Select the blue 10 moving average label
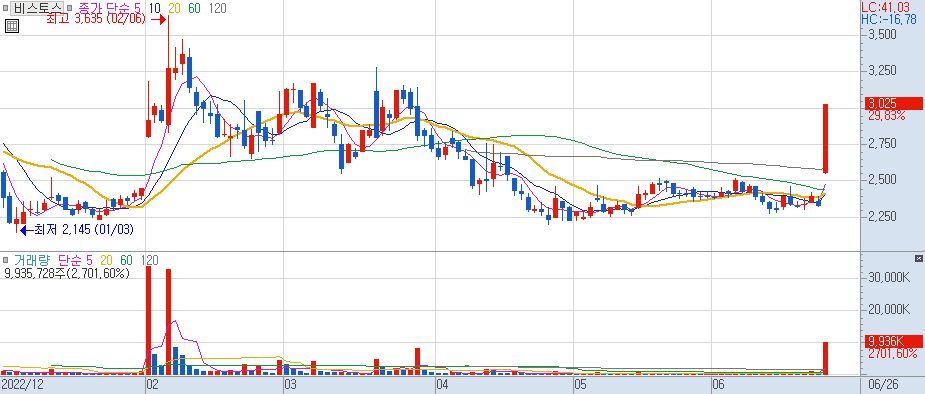Viewport: 925px width, 394px height. point(155,8)
